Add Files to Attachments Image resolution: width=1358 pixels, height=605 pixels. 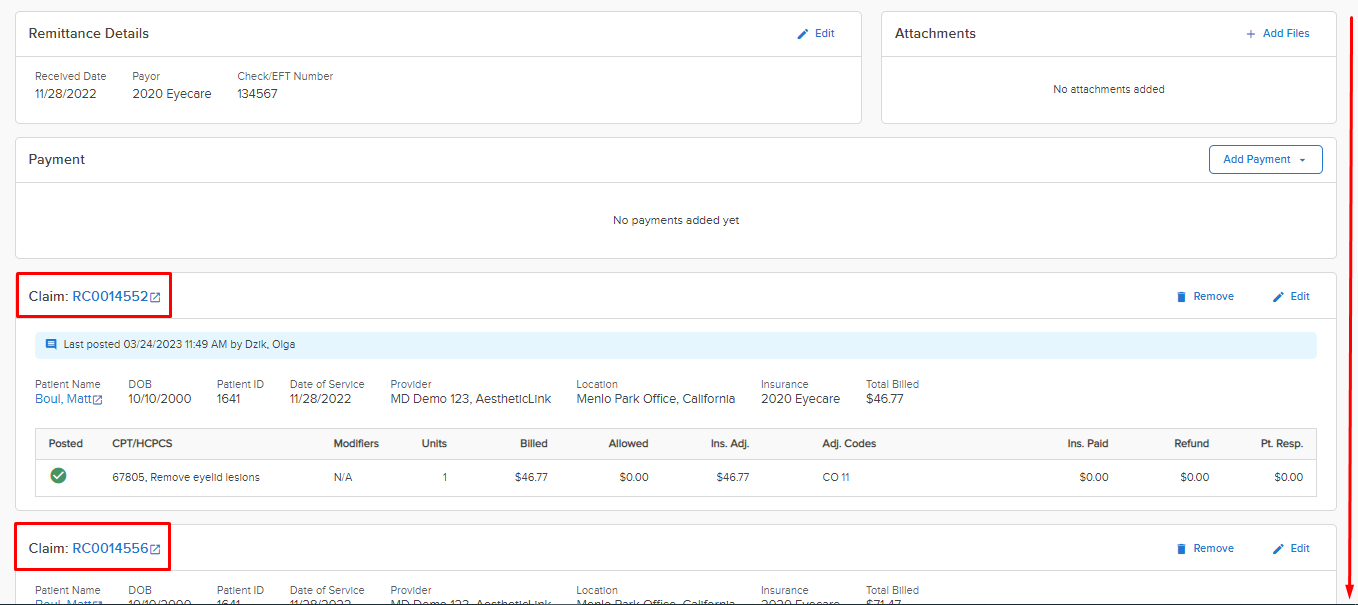coord(1277,34)
